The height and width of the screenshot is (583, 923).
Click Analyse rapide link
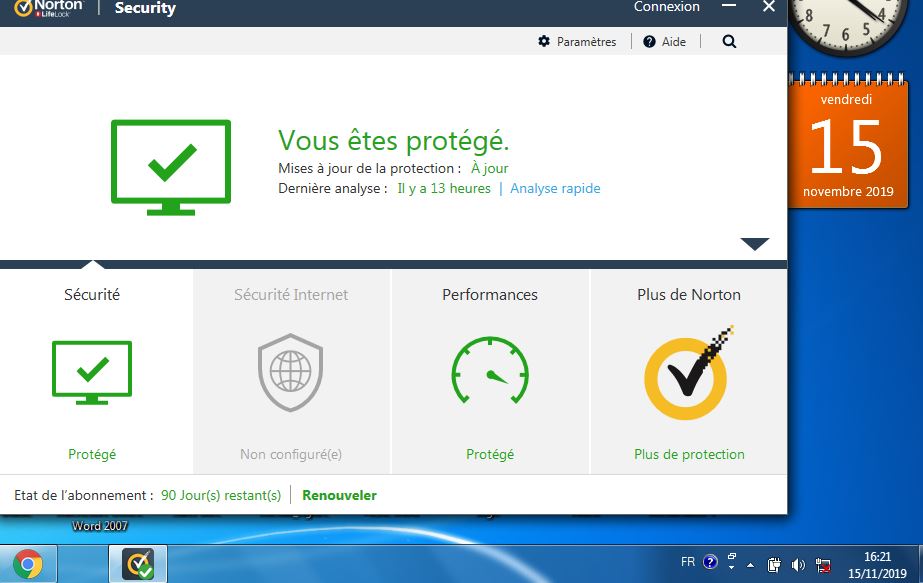pyautogui.click(x=555, y=188)
